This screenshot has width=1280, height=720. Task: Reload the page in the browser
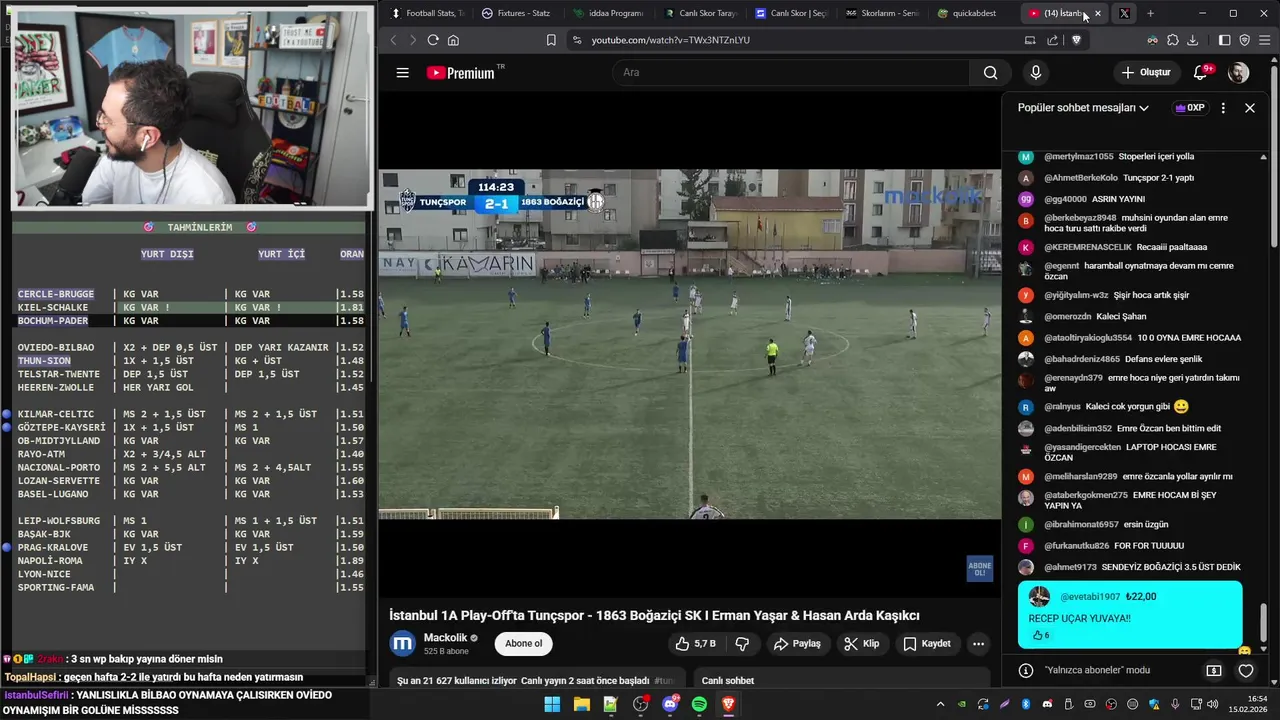tap(433, 40)
